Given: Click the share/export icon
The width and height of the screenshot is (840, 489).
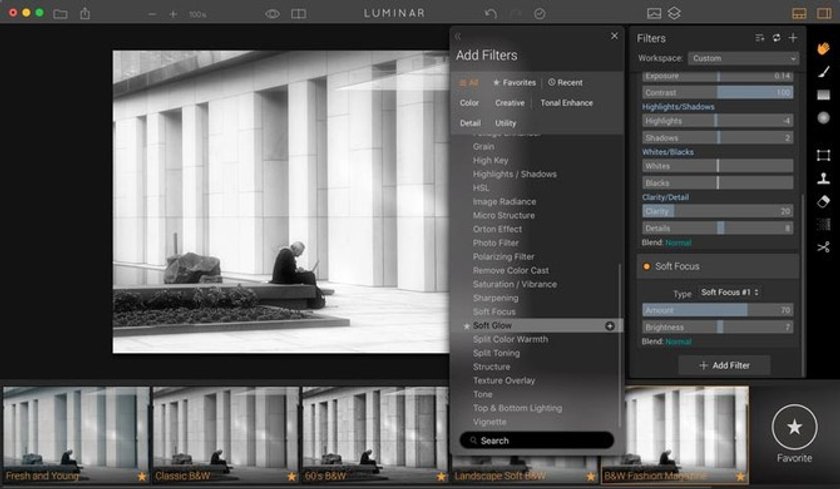Looking at the screenshot, I should pyautogui.click(x=85, y=13).
